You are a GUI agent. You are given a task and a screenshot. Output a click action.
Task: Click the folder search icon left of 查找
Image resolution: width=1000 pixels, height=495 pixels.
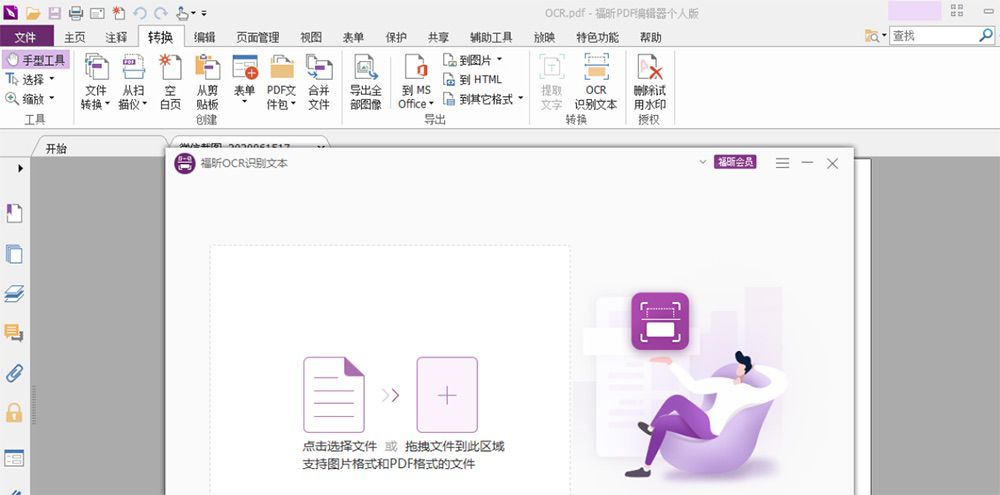[872, 36]
